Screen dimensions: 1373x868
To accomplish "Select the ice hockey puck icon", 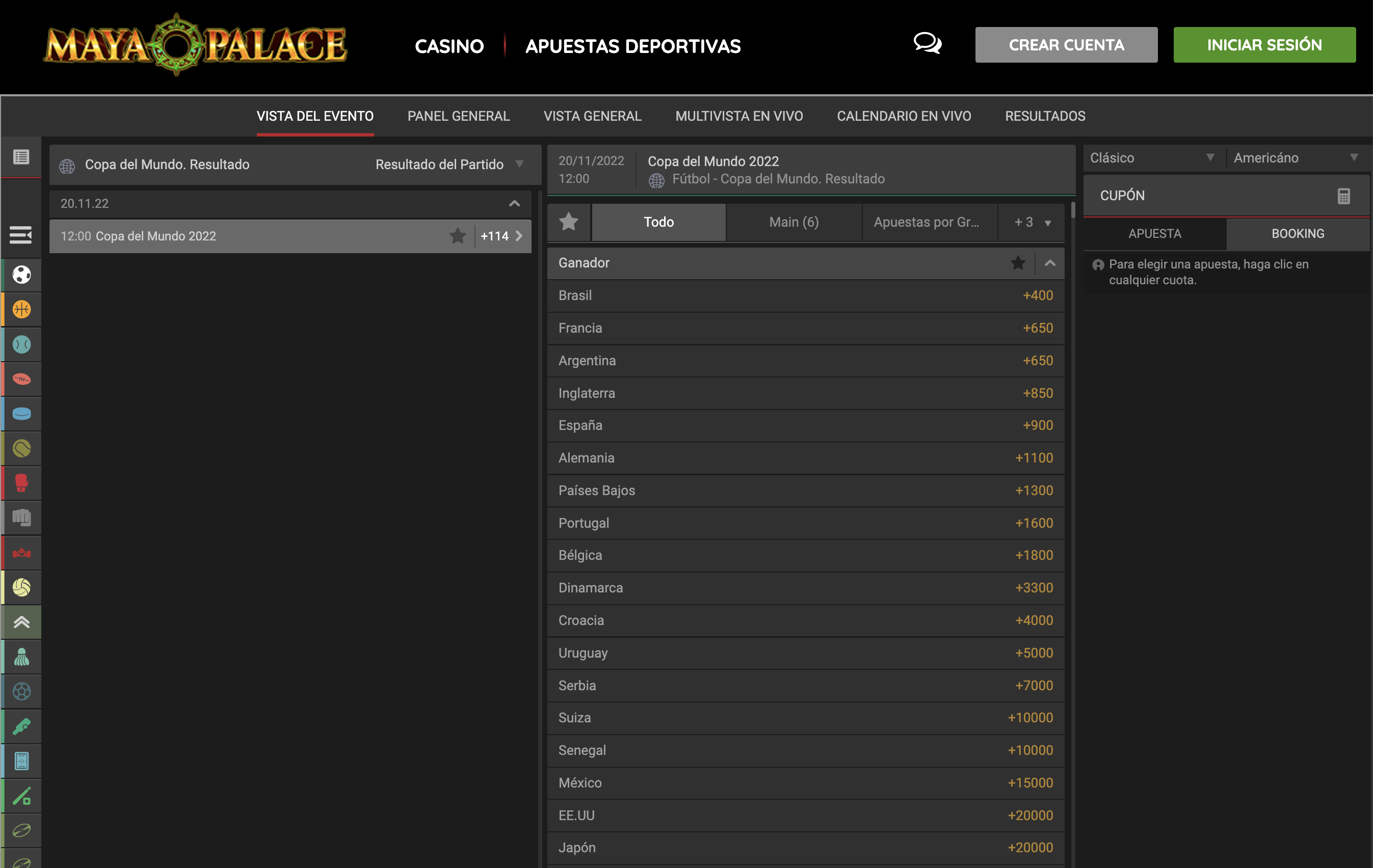I will pos(22,414).
